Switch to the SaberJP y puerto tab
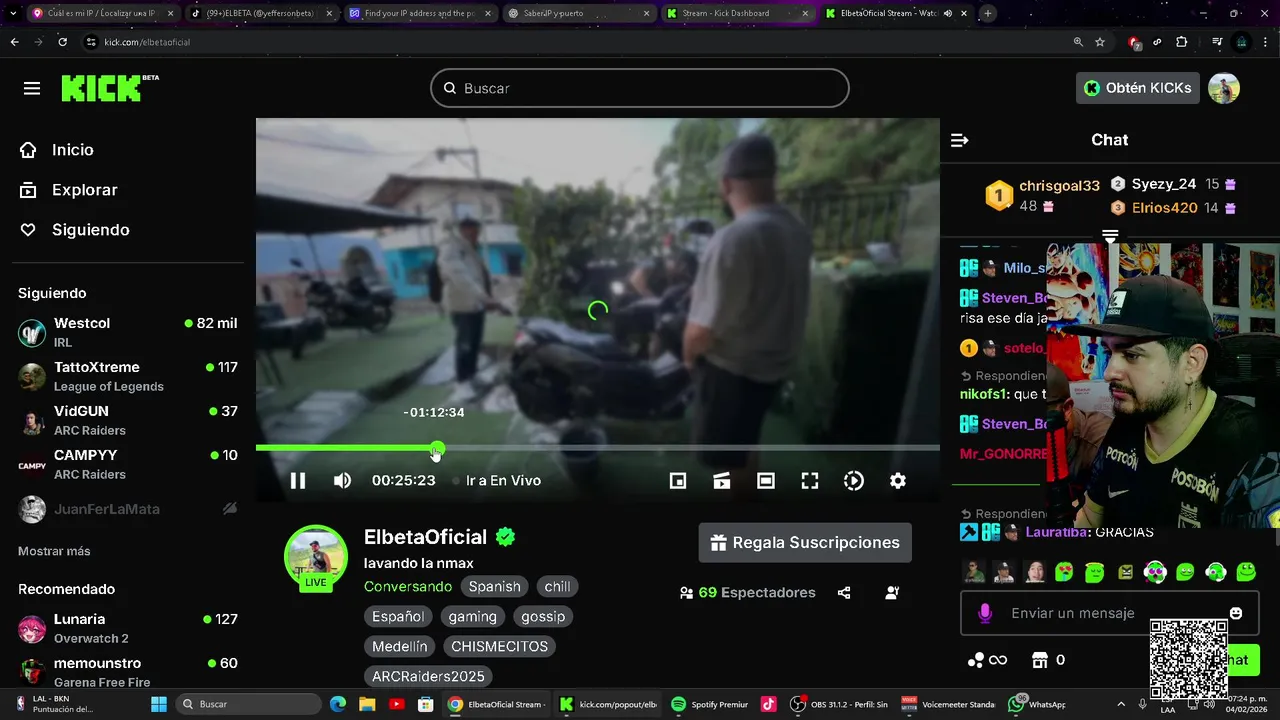The image size is (1280, 720). pyautogui.click(x=580, y=13)
